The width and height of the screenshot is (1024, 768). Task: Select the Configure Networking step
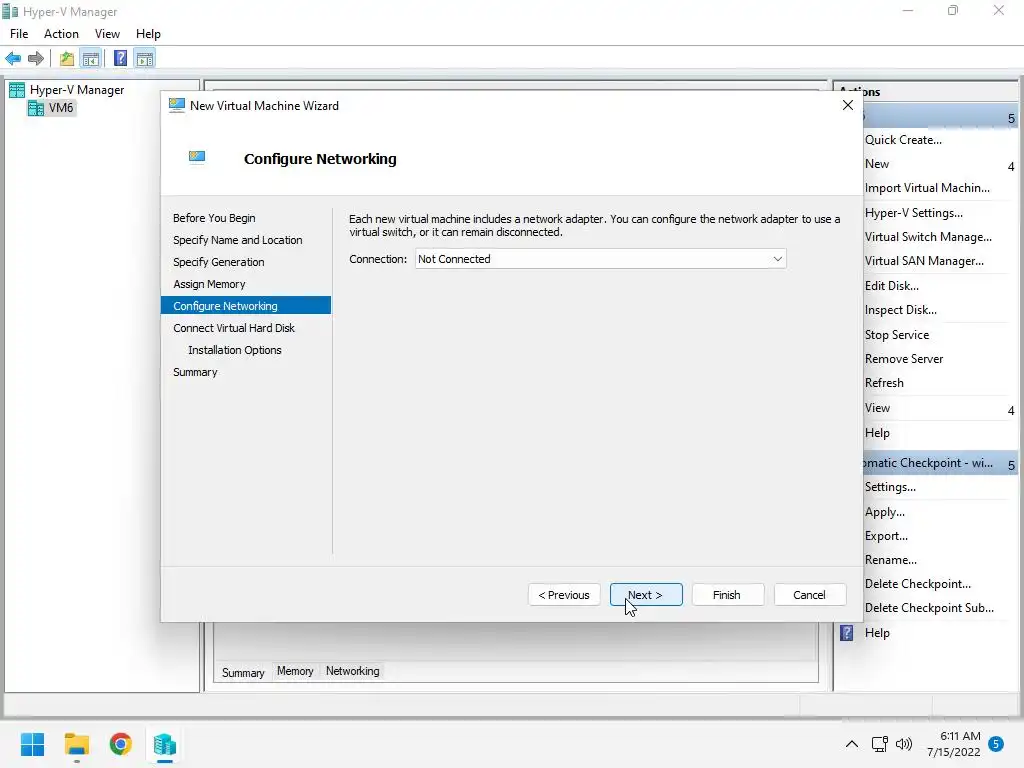click(246, 306)
